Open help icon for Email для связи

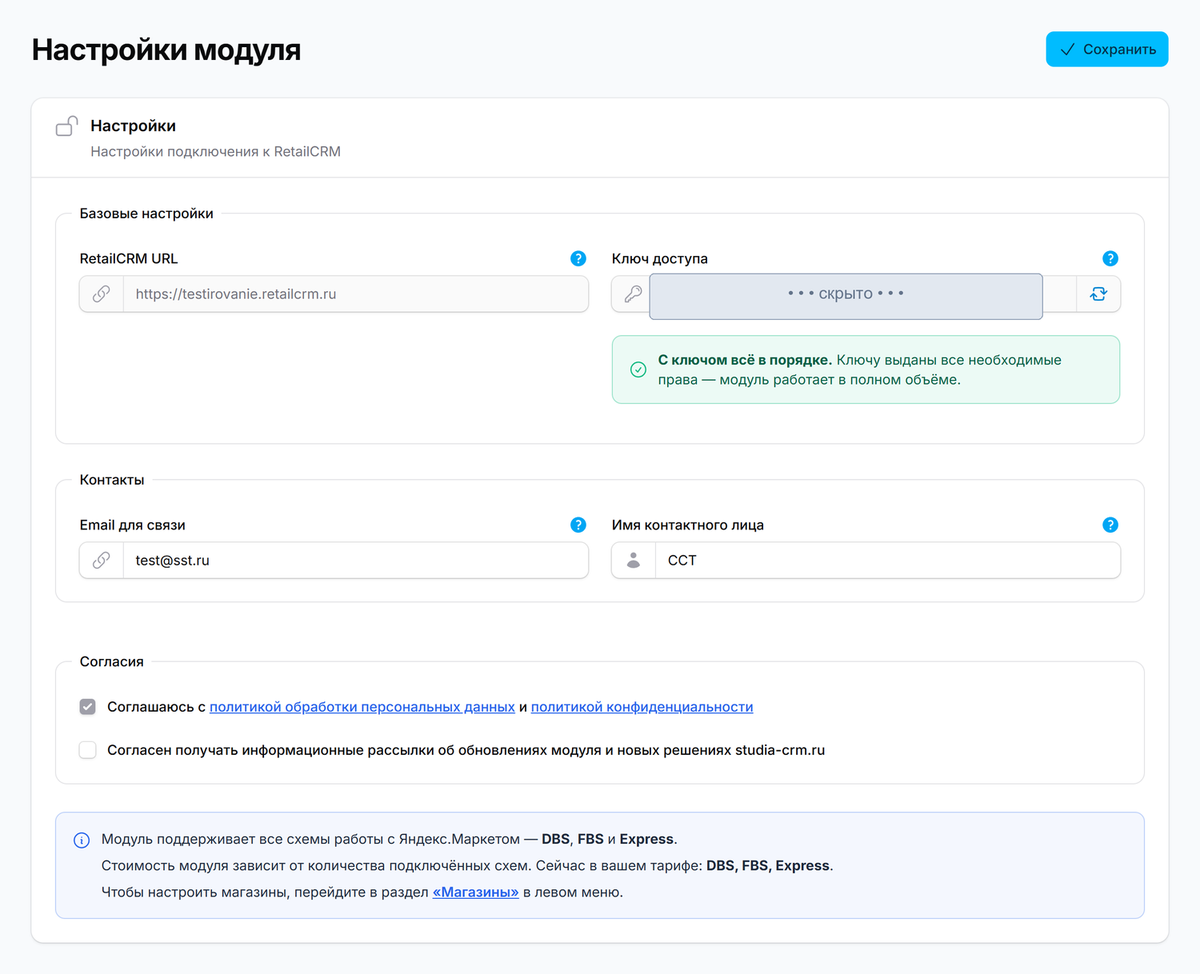tap(578, 524)
